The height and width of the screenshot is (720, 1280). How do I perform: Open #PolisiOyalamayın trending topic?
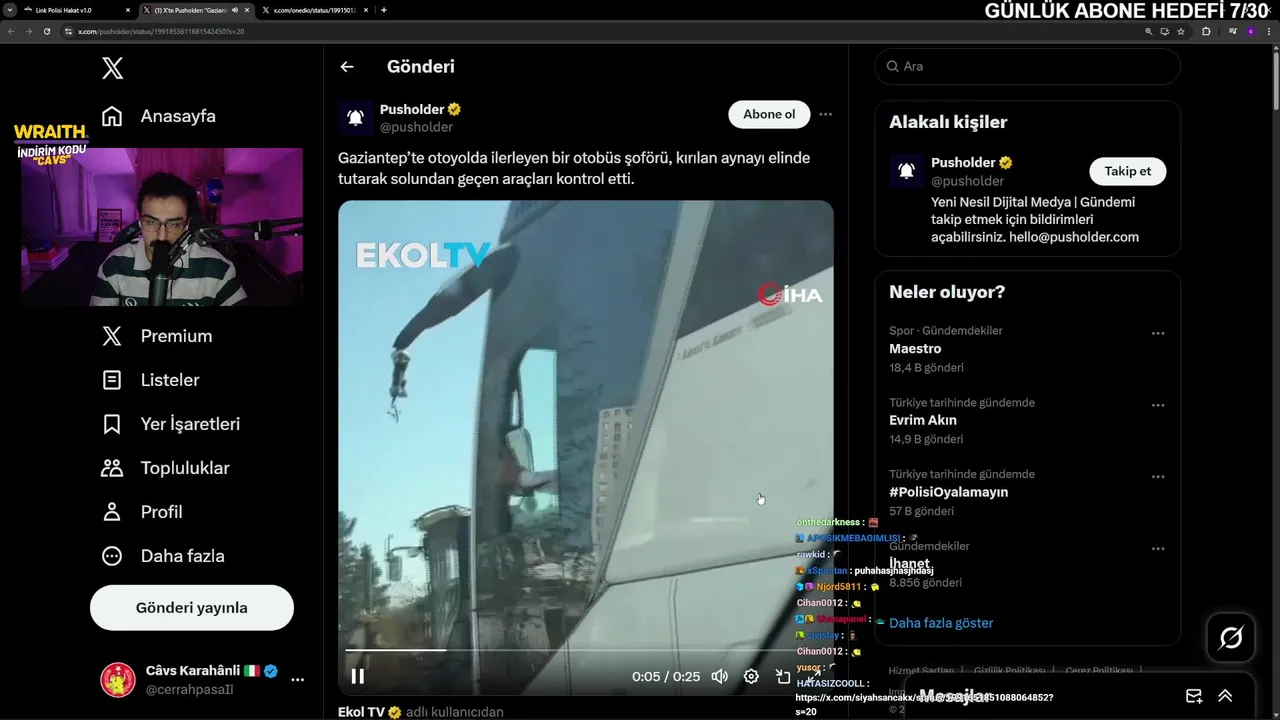(x=948, y=492)
